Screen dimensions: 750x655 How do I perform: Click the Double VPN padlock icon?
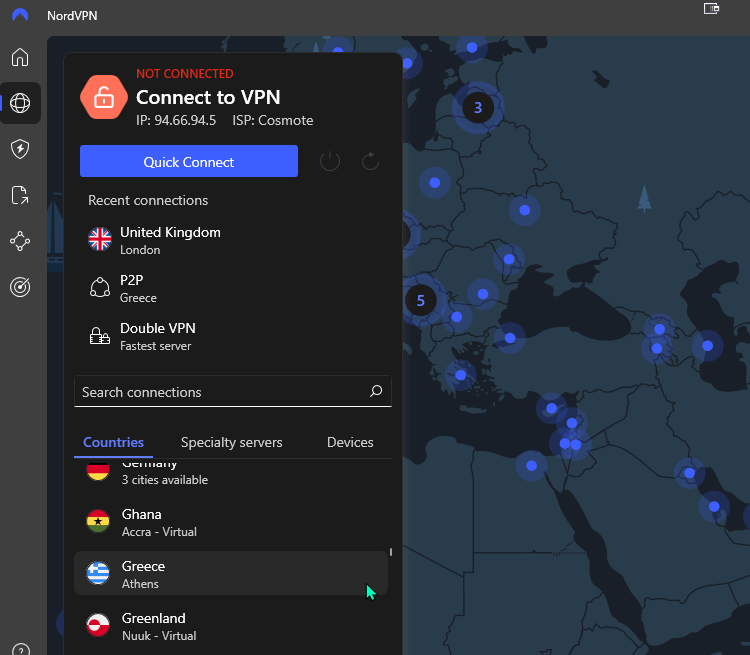tap(100, 336)
